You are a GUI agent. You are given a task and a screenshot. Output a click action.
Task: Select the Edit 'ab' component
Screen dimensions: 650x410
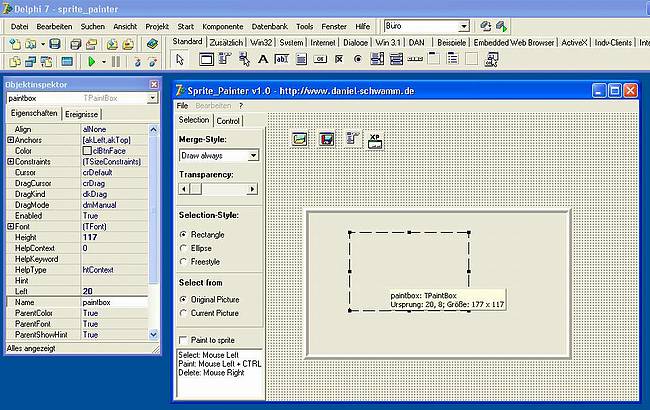[281, 59]
